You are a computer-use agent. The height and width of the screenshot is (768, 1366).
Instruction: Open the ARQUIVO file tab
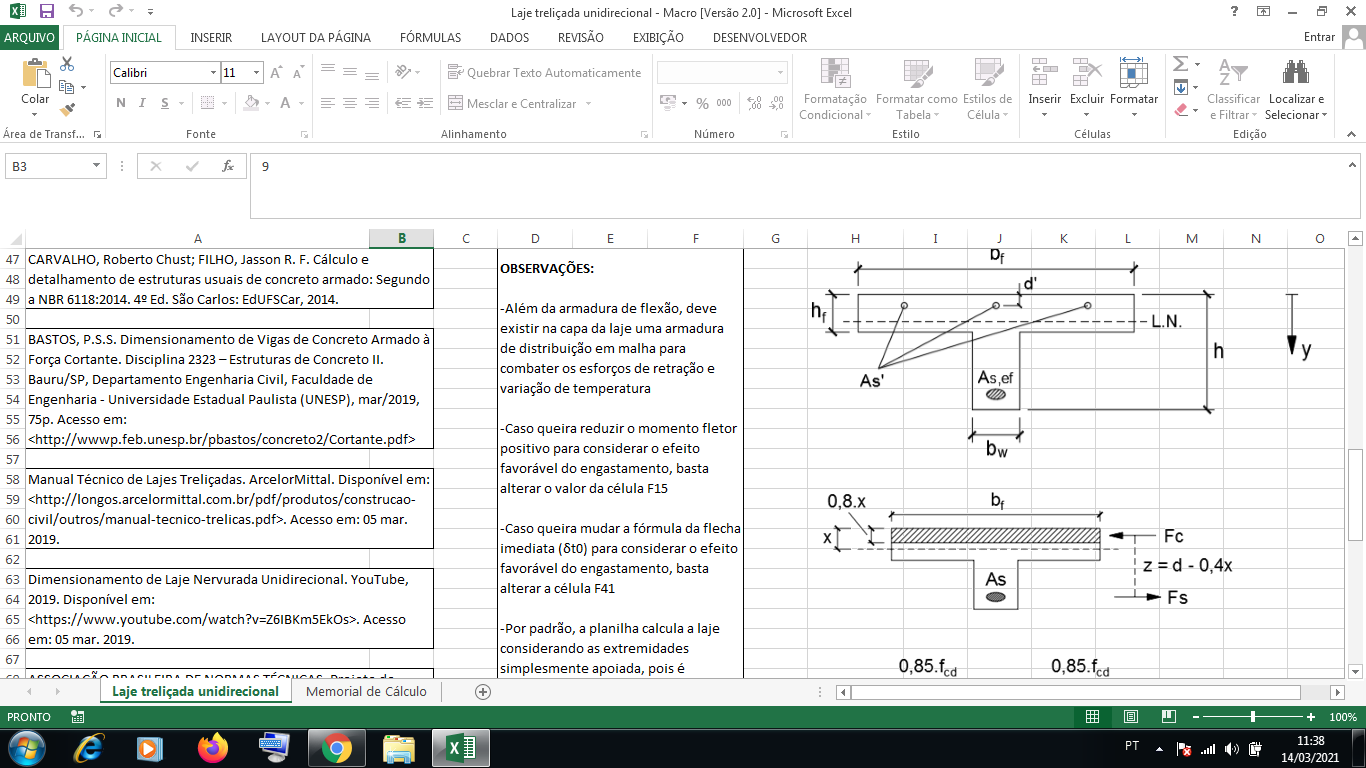tap(30, 37)
